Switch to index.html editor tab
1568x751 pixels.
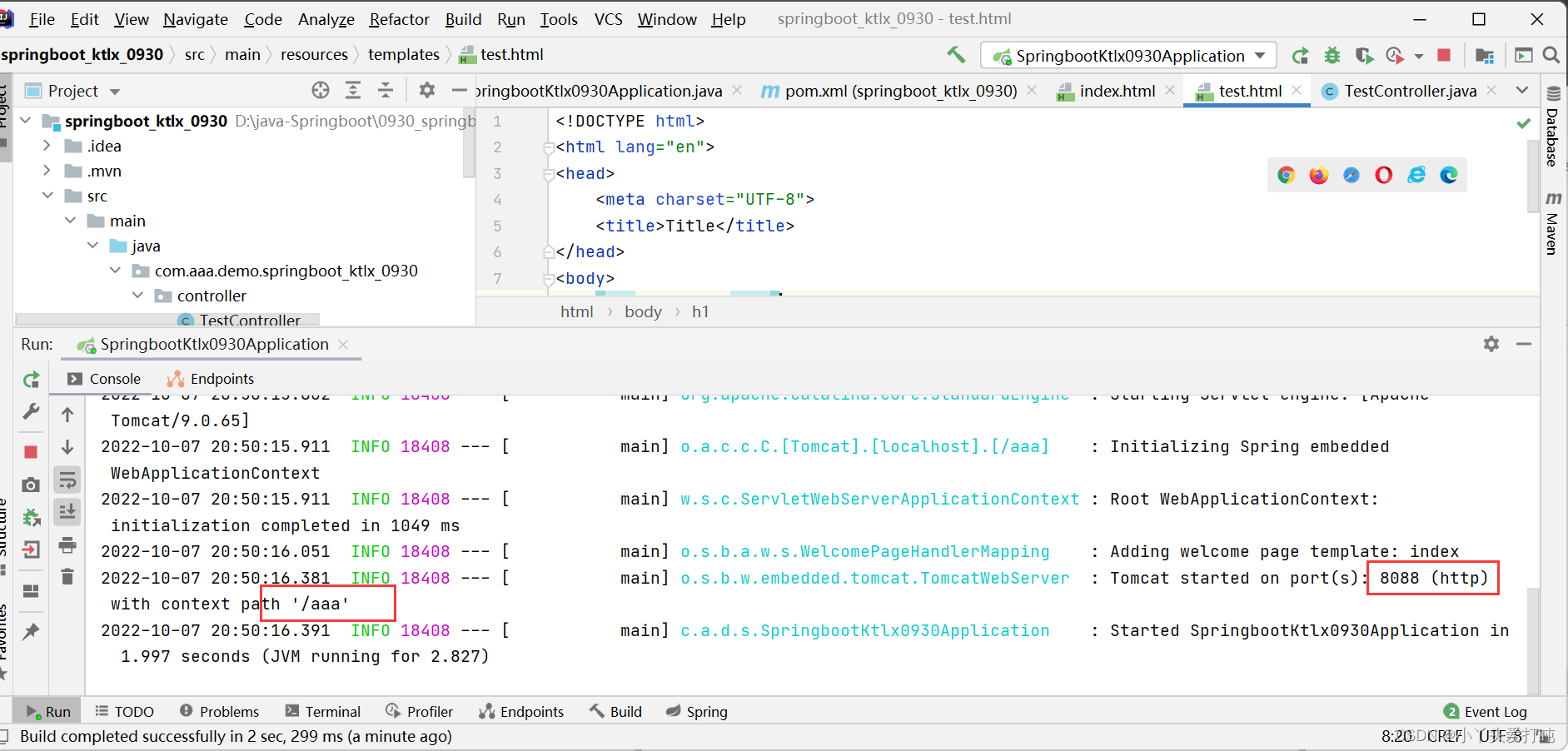[1117, 91]
